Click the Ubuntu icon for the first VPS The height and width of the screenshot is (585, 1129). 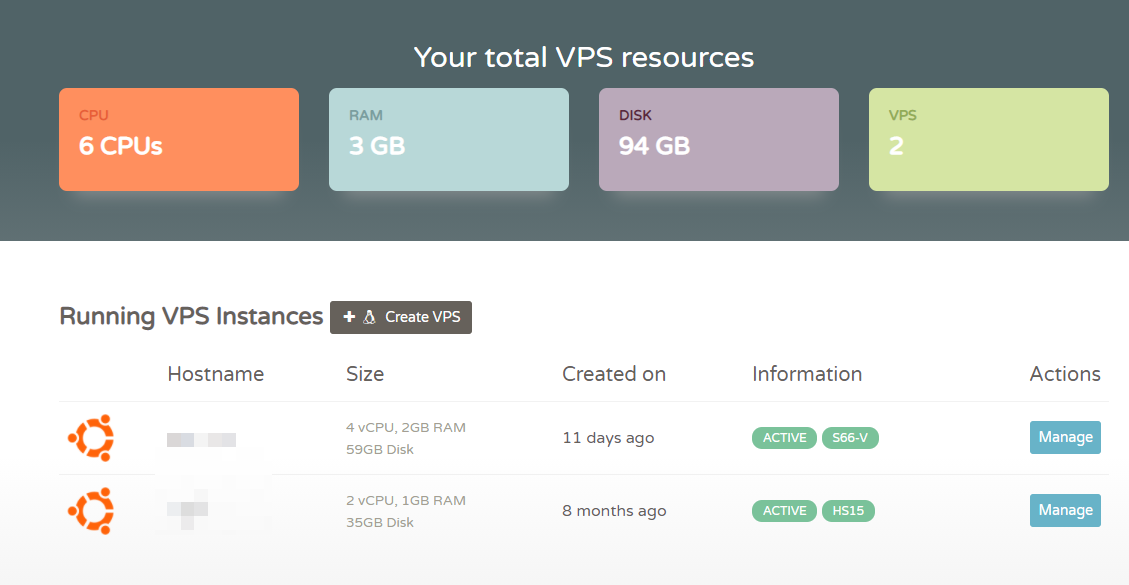(90, 438)
